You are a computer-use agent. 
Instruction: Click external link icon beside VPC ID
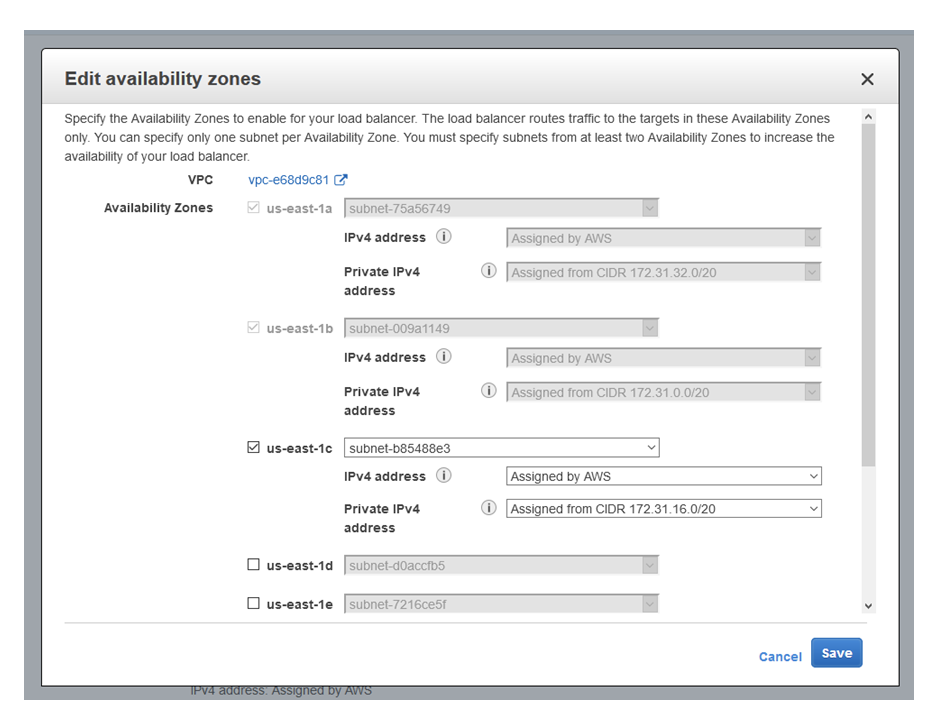click(x=341, y=180)
